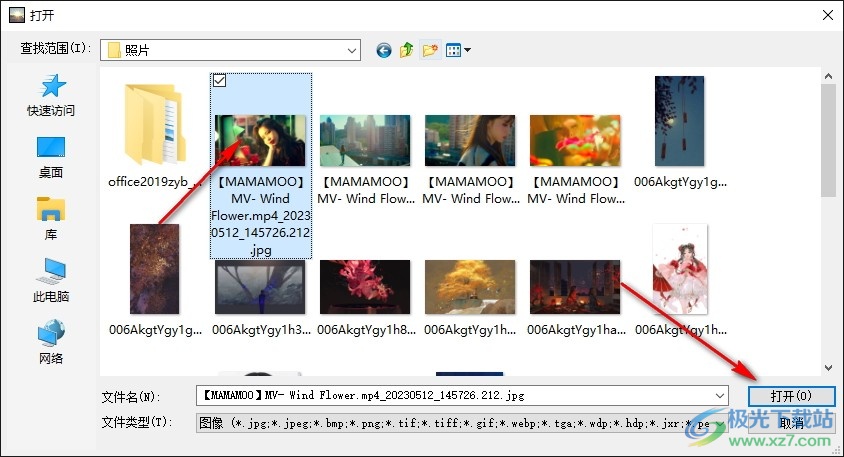The height and width of the screenshot is (457, 844).
Task: Select the dark sparkle portrait thumbnail
Action: click(x=154, y=269)
